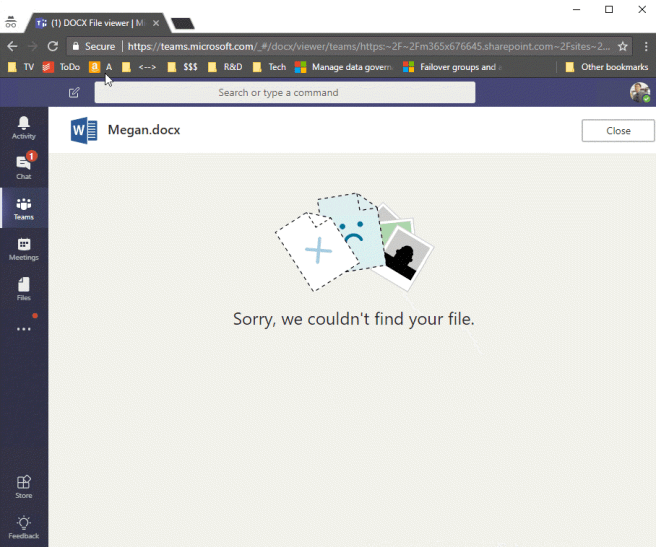Open the R&D bookmark folder
This screenshot has height=547, width=656.
coord(225,67)
